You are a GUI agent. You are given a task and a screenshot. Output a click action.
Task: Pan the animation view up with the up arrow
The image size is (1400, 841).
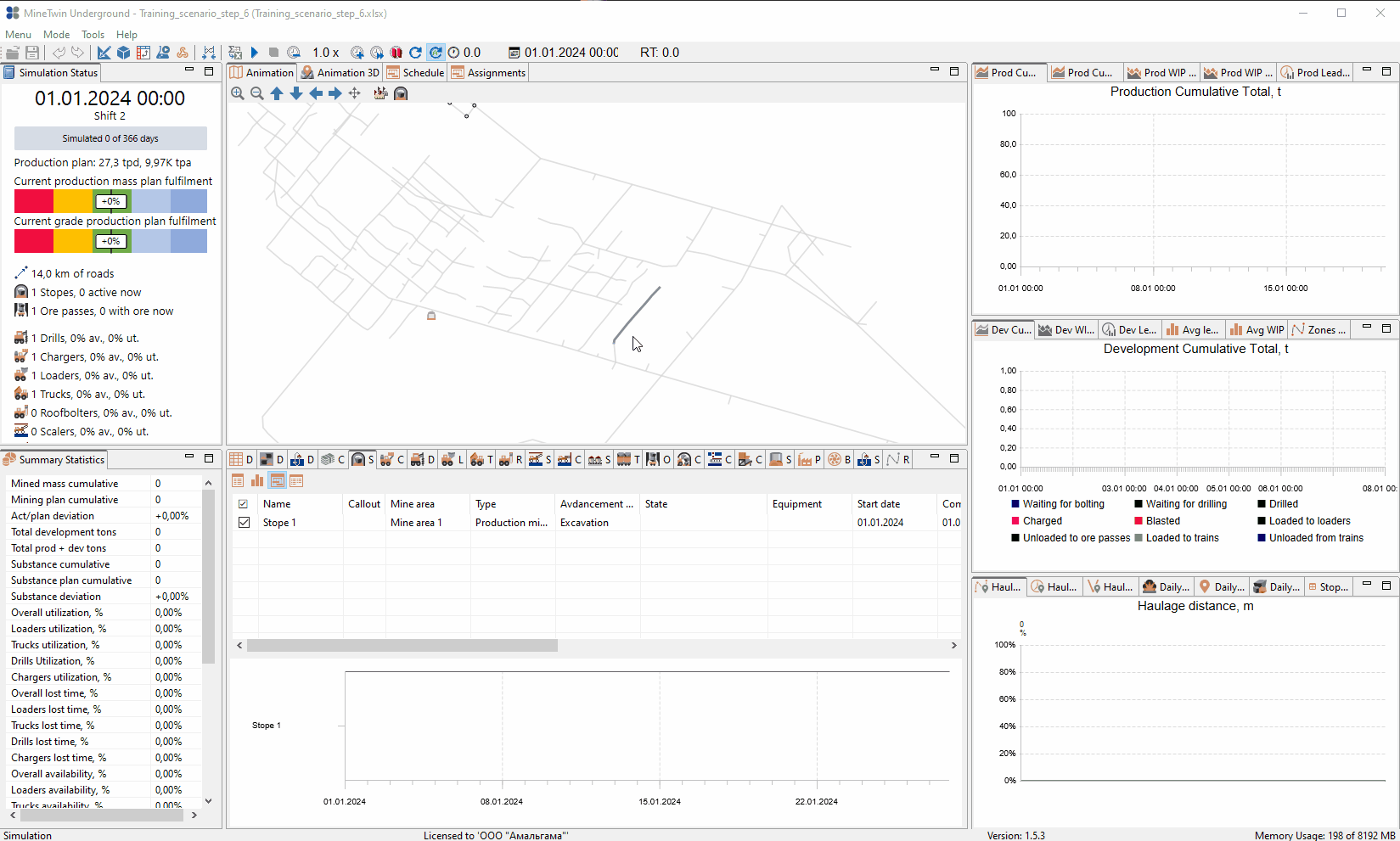(277, 93)
